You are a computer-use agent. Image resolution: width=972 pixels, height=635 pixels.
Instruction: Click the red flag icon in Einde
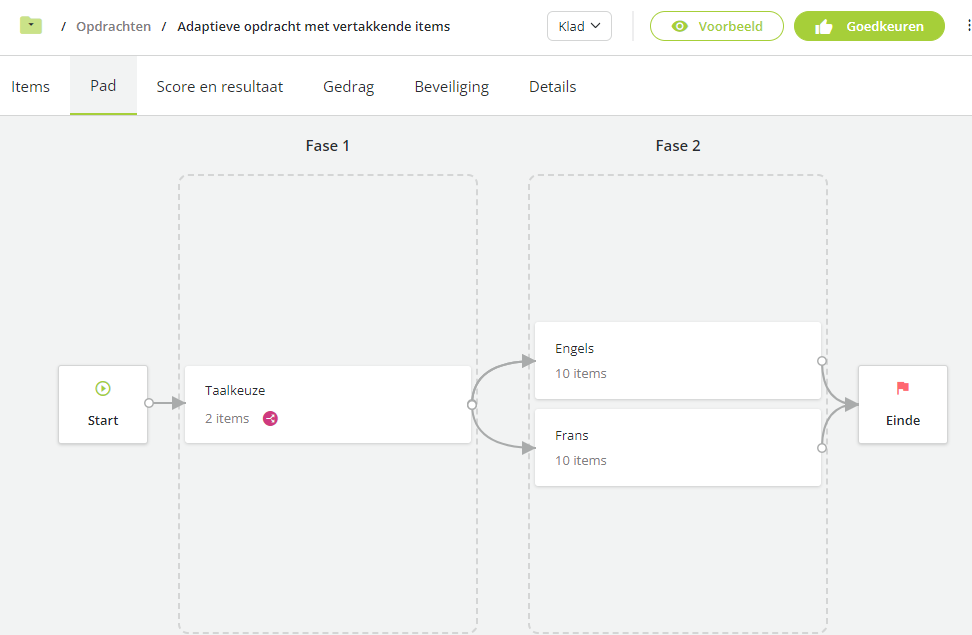pos(903,388)
